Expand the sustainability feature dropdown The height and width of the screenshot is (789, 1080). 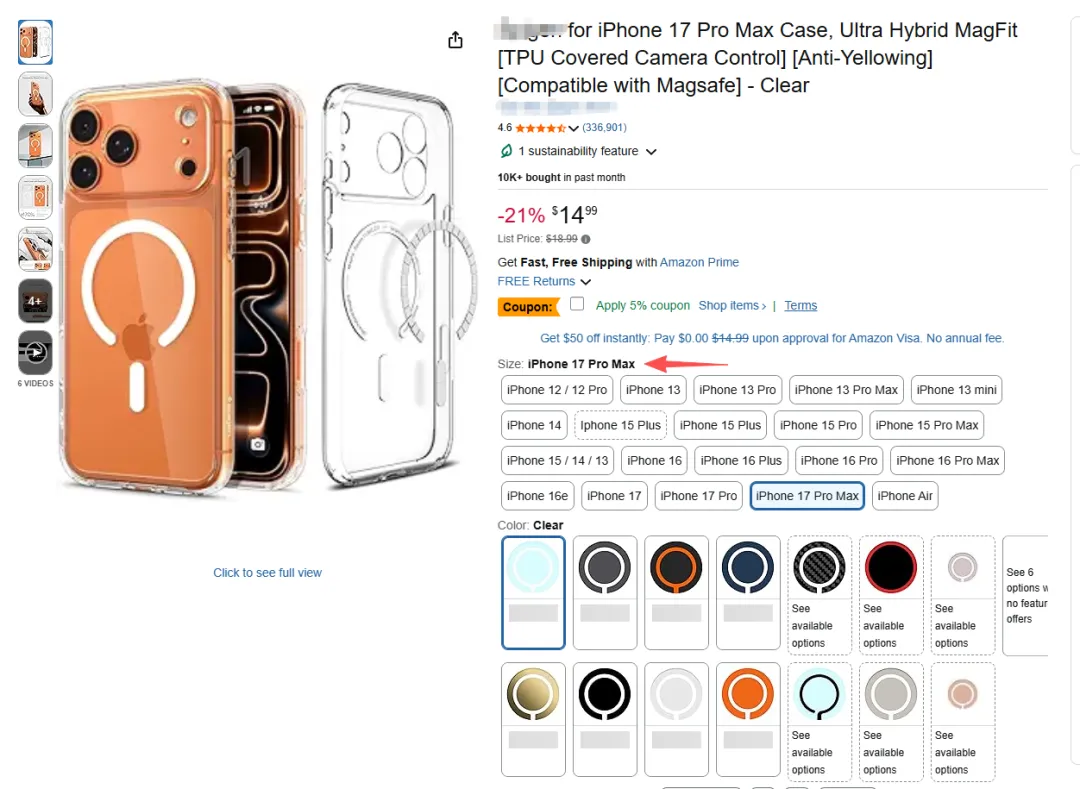tap(651, 152)
